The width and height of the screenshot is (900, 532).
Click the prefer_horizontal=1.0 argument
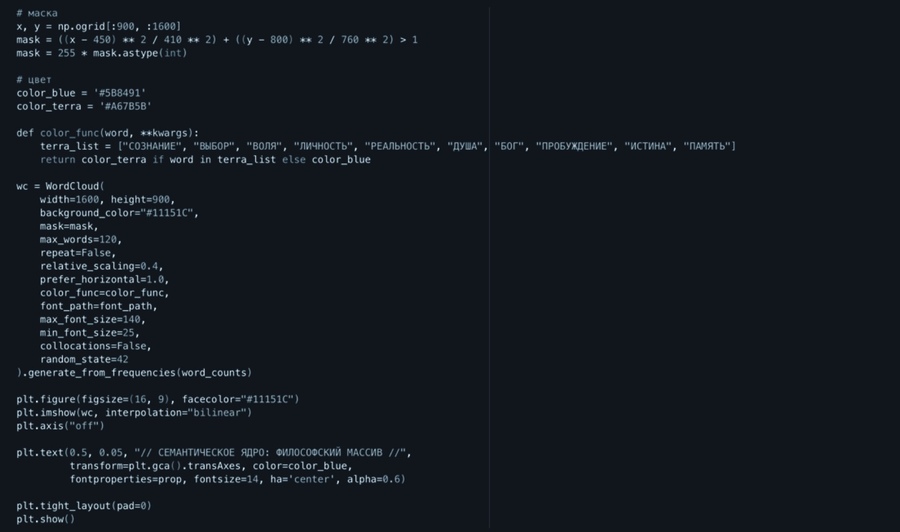[102, 279]
